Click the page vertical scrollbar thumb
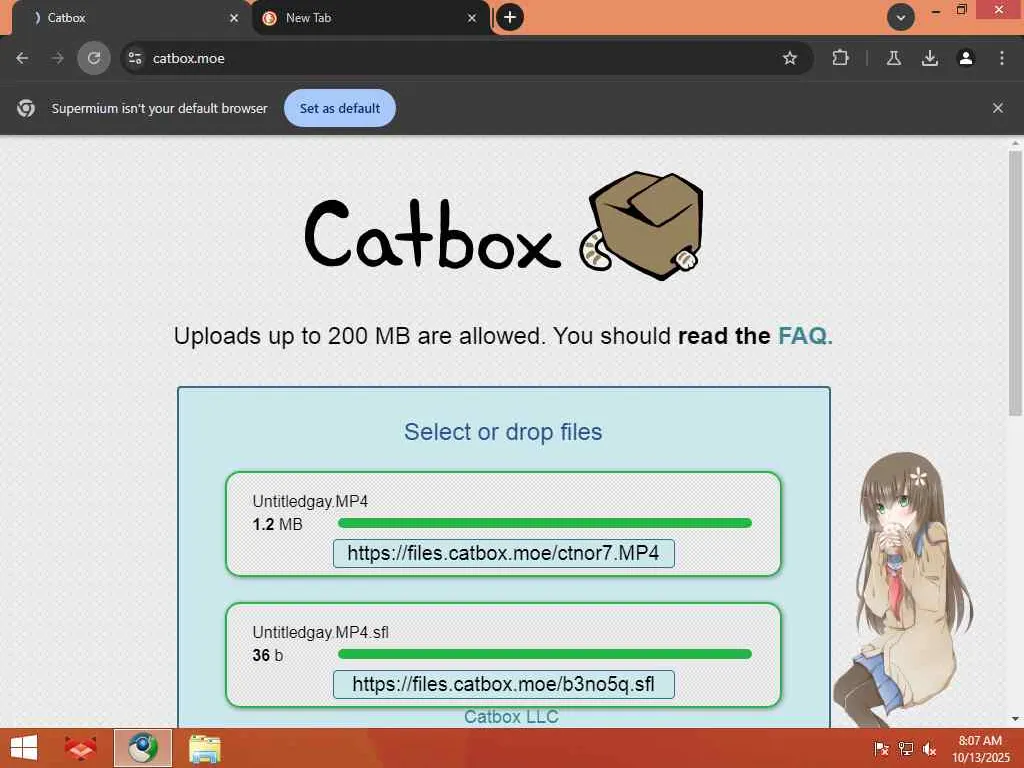Image resolution: width=1024 pixels, height=768 pixels. click(1015, 283)
